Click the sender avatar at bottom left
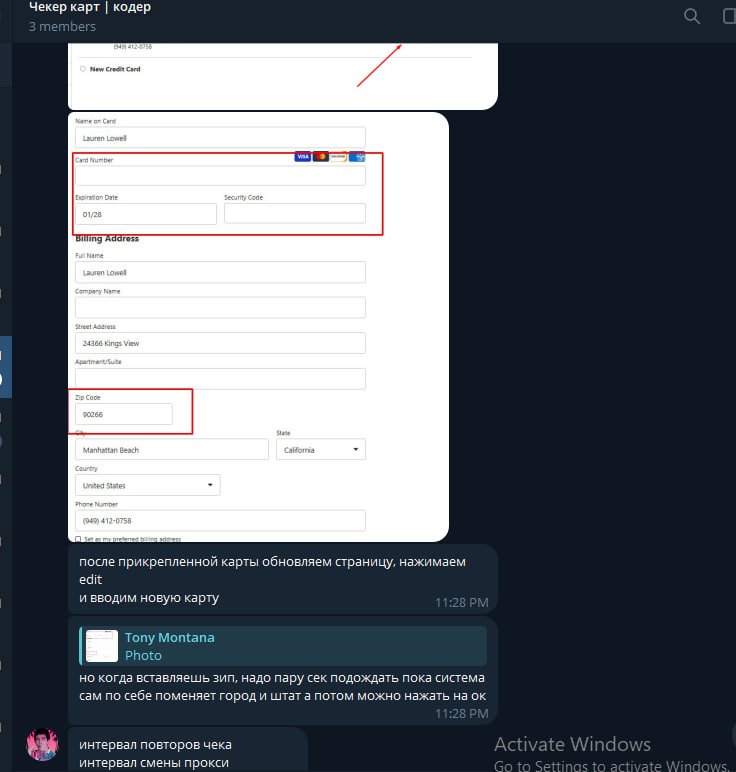This screenshot has height=772, width=736. (42, 744)
